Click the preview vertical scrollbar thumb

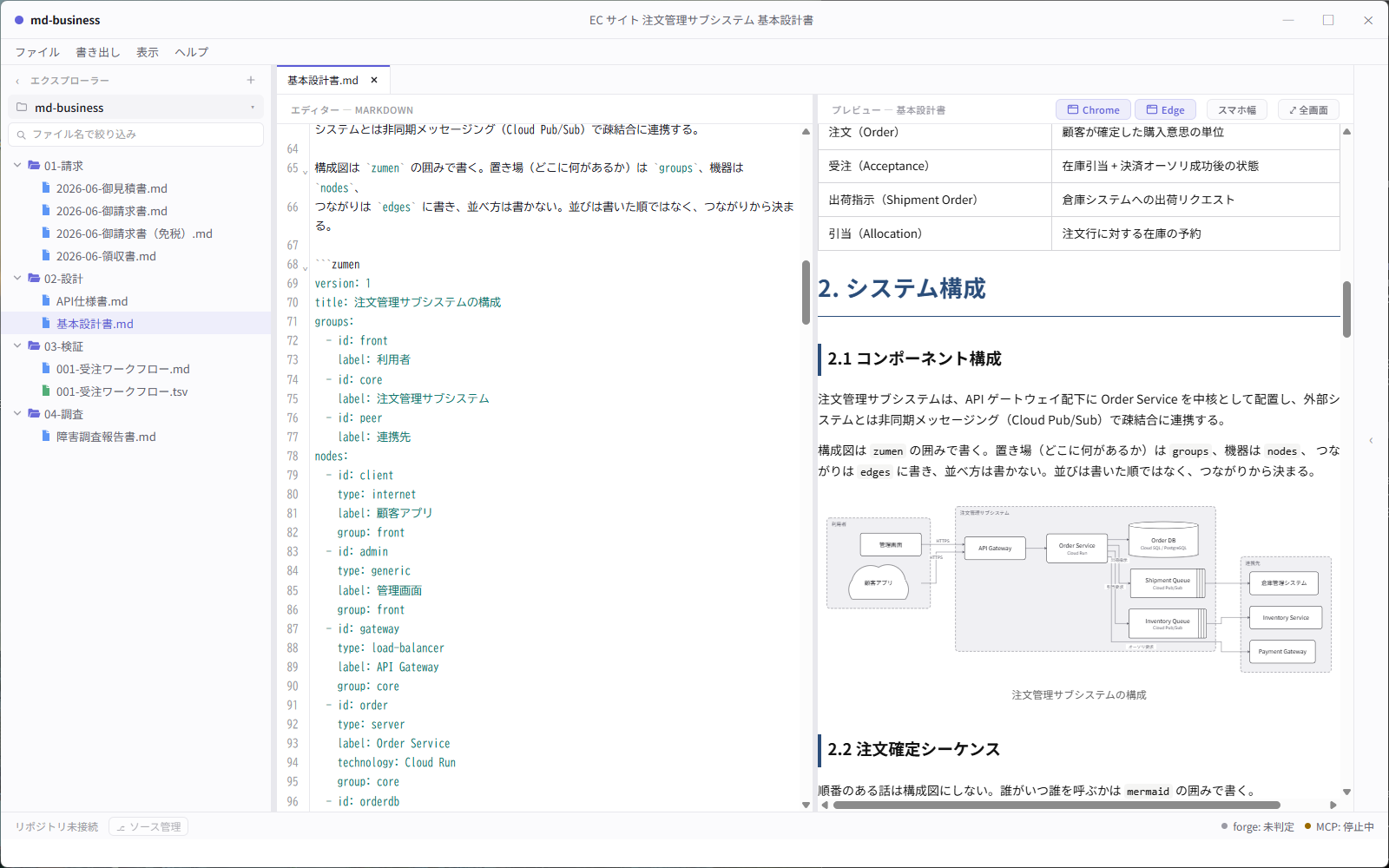1346,309
